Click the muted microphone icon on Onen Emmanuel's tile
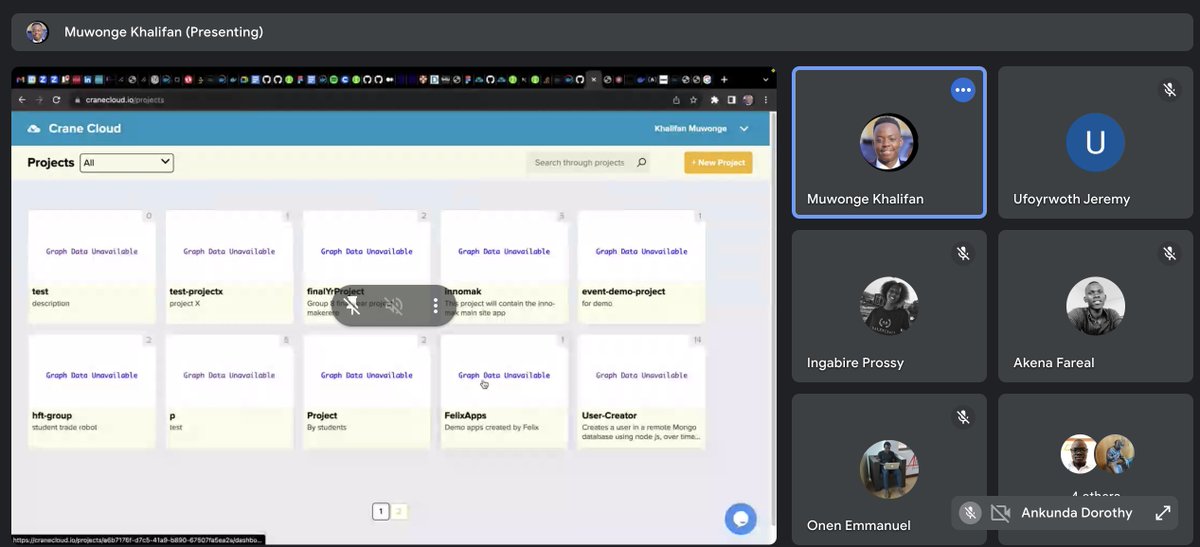This screenshot has height=547, width=1200. [x=963, y=417]
